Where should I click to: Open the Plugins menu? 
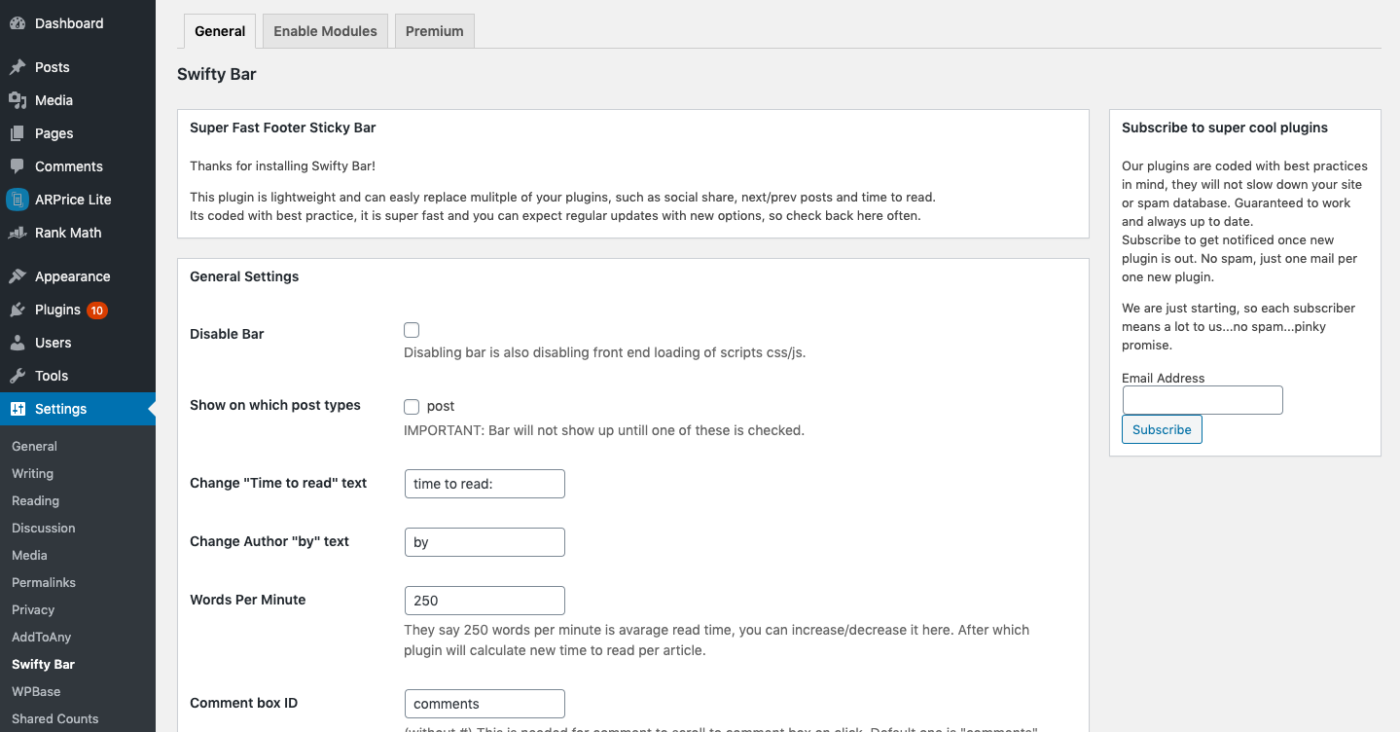click(78, 309)
